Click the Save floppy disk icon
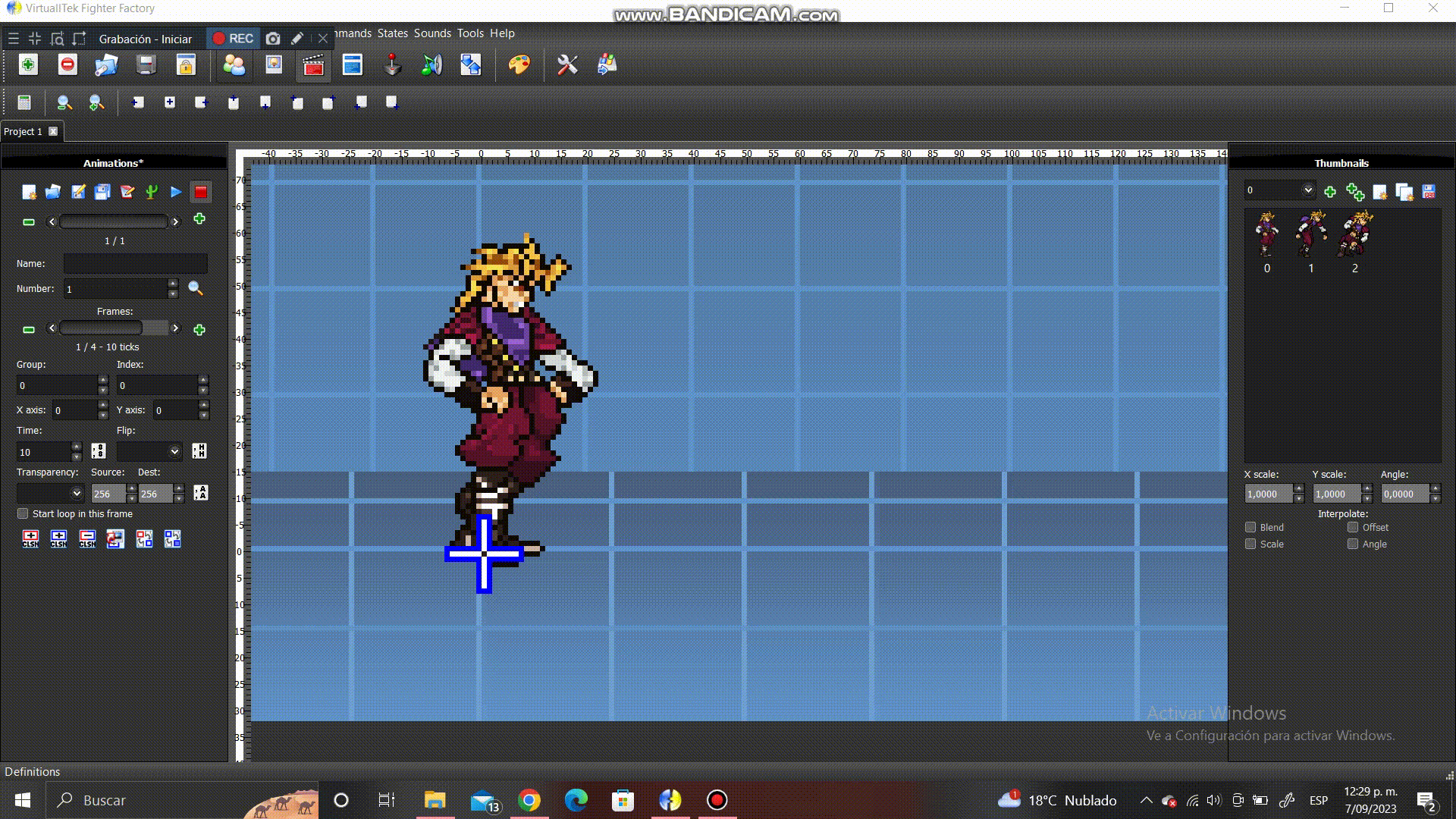Viewport: 1456px width, 819px height. tap(146, 65)
